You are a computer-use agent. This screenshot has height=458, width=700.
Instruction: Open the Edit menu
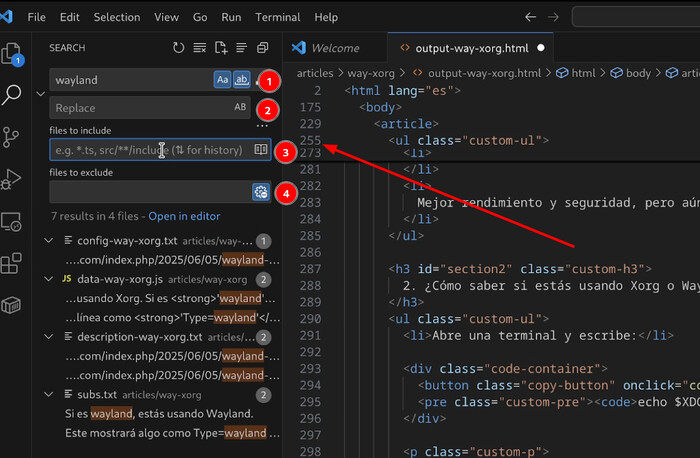[70, 17]
